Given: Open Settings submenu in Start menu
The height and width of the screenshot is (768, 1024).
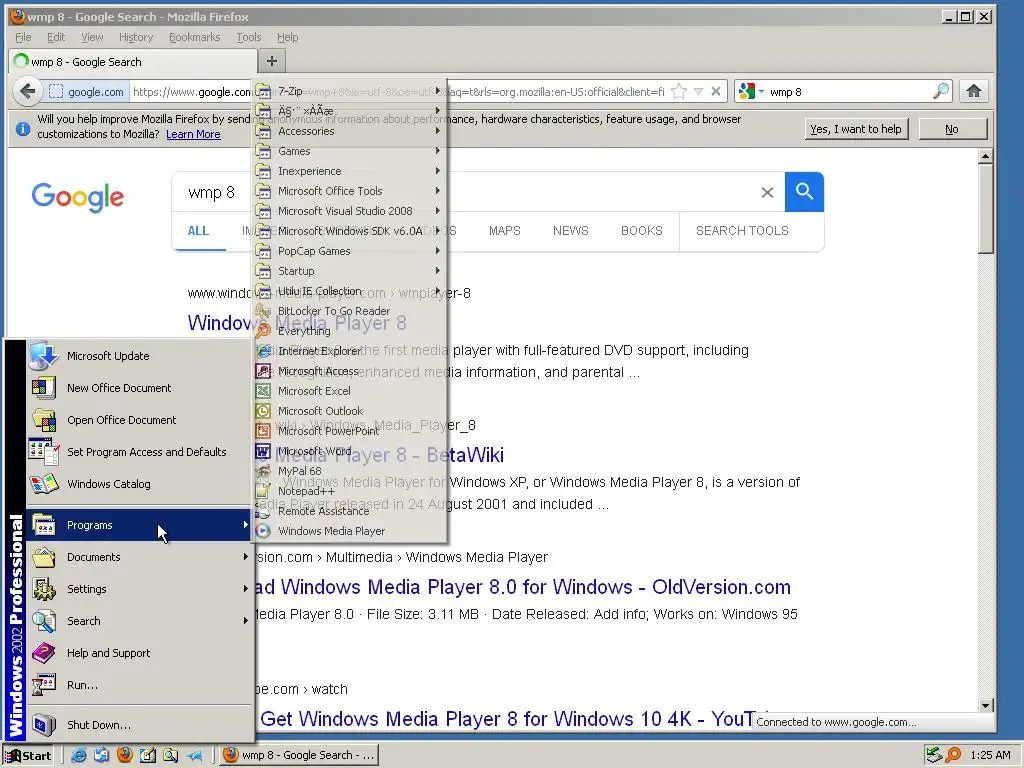Looking at the screenshot, I should [x=138, y=589].
